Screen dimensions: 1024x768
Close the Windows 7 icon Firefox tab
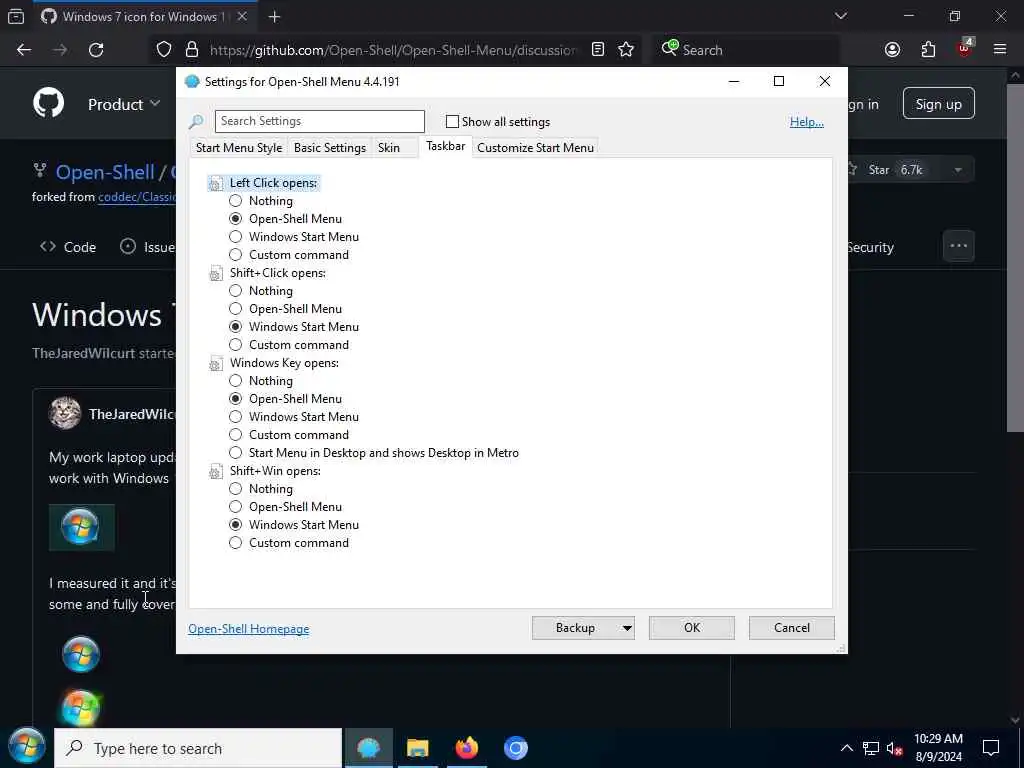tap(242, 16)
